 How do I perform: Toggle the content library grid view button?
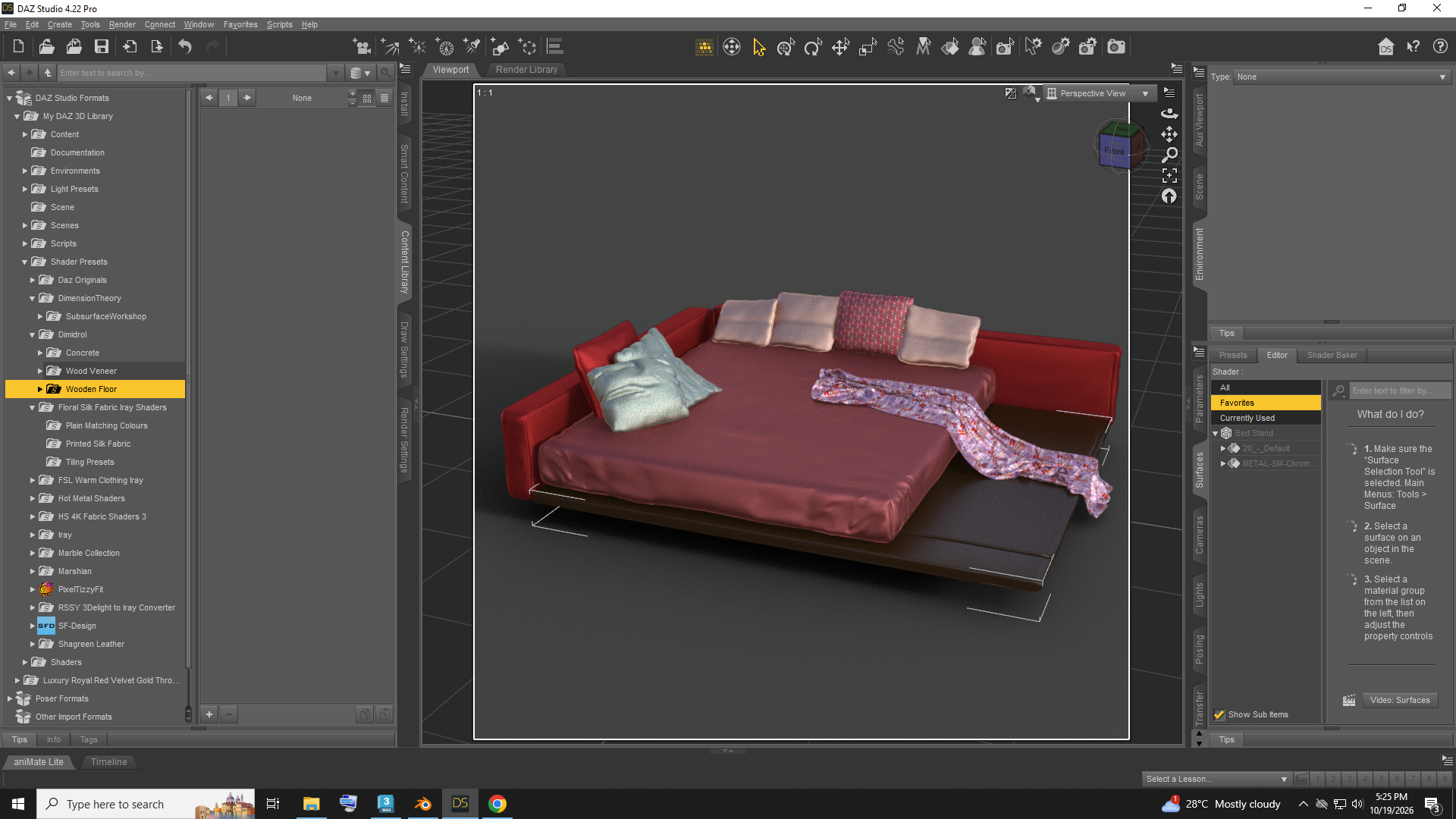click(367, 98)
